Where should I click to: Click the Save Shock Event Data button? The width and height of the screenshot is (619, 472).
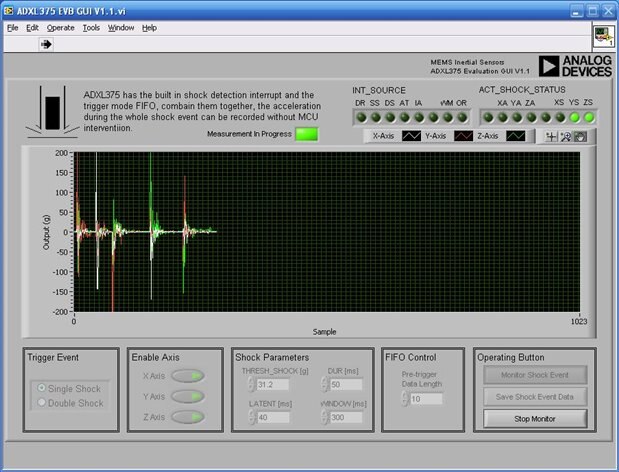[534, 397]
